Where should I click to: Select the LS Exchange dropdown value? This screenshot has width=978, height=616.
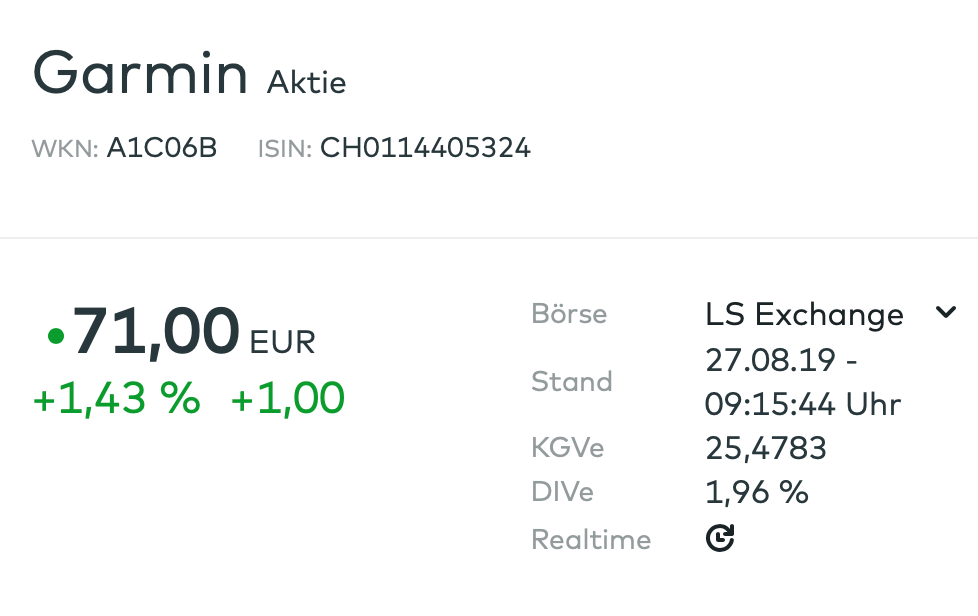tap(804, 315)
